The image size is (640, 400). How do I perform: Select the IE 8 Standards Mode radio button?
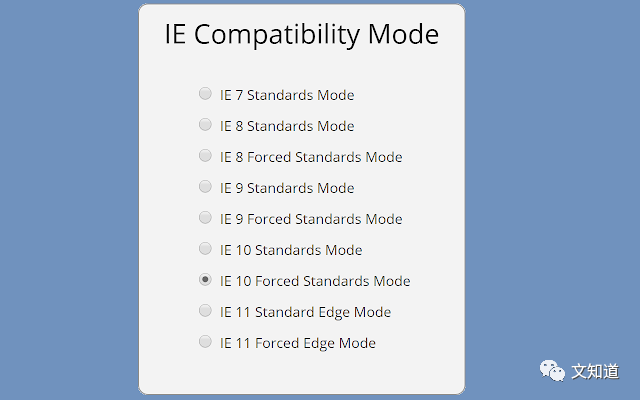(205, 124)
